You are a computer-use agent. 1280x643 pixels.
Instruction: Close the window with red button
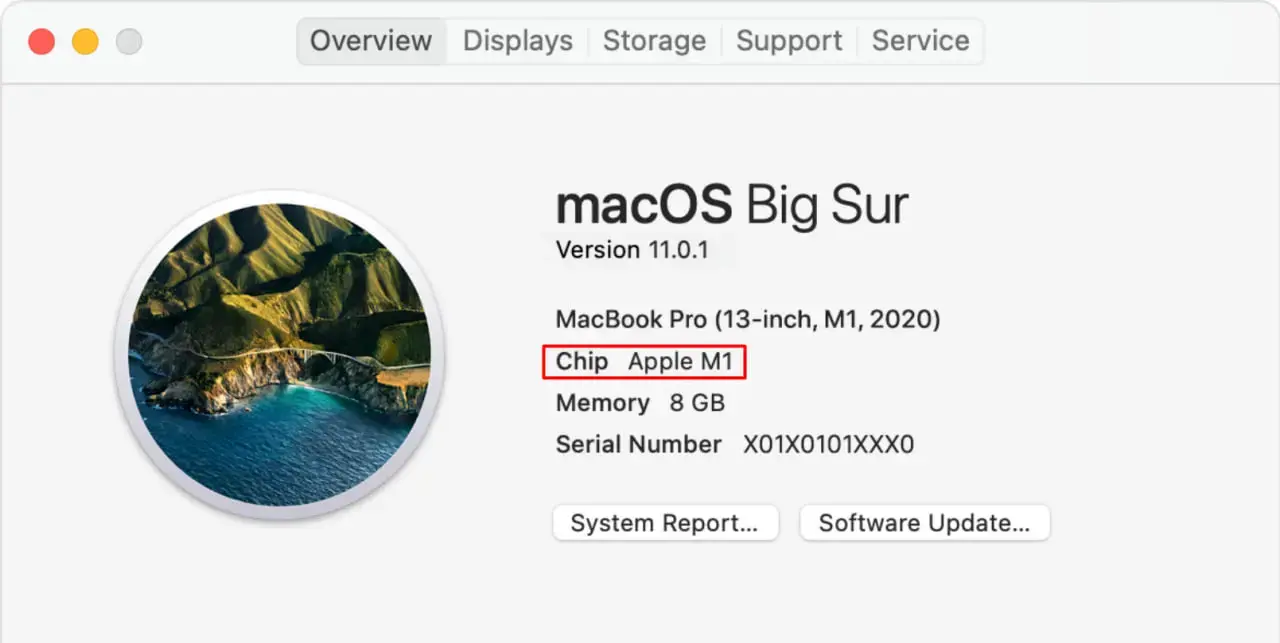click(x=41, y=41)
